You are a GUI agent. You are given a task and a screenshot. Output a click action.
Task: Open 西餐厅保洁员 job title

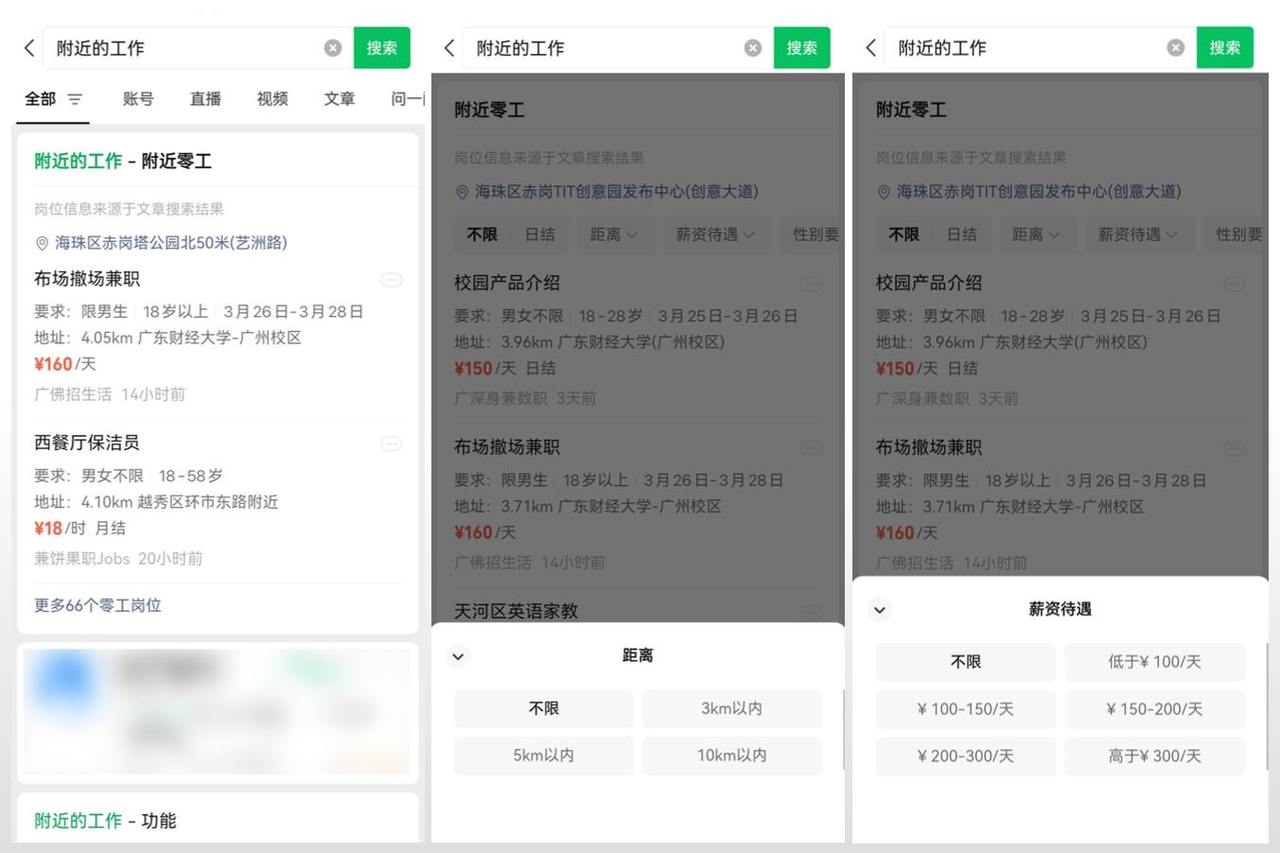point(87,443)
